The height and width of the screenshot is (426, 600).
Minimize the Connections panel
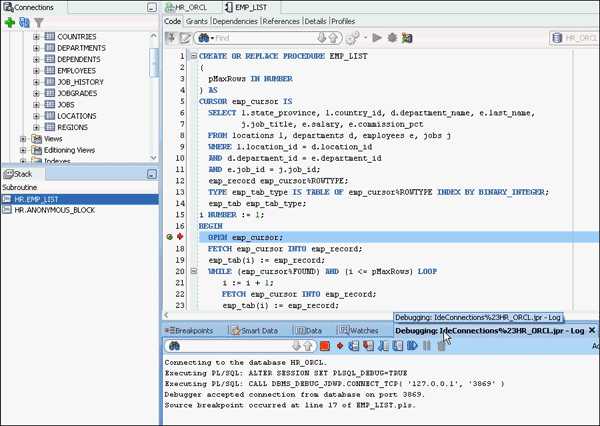152,7
